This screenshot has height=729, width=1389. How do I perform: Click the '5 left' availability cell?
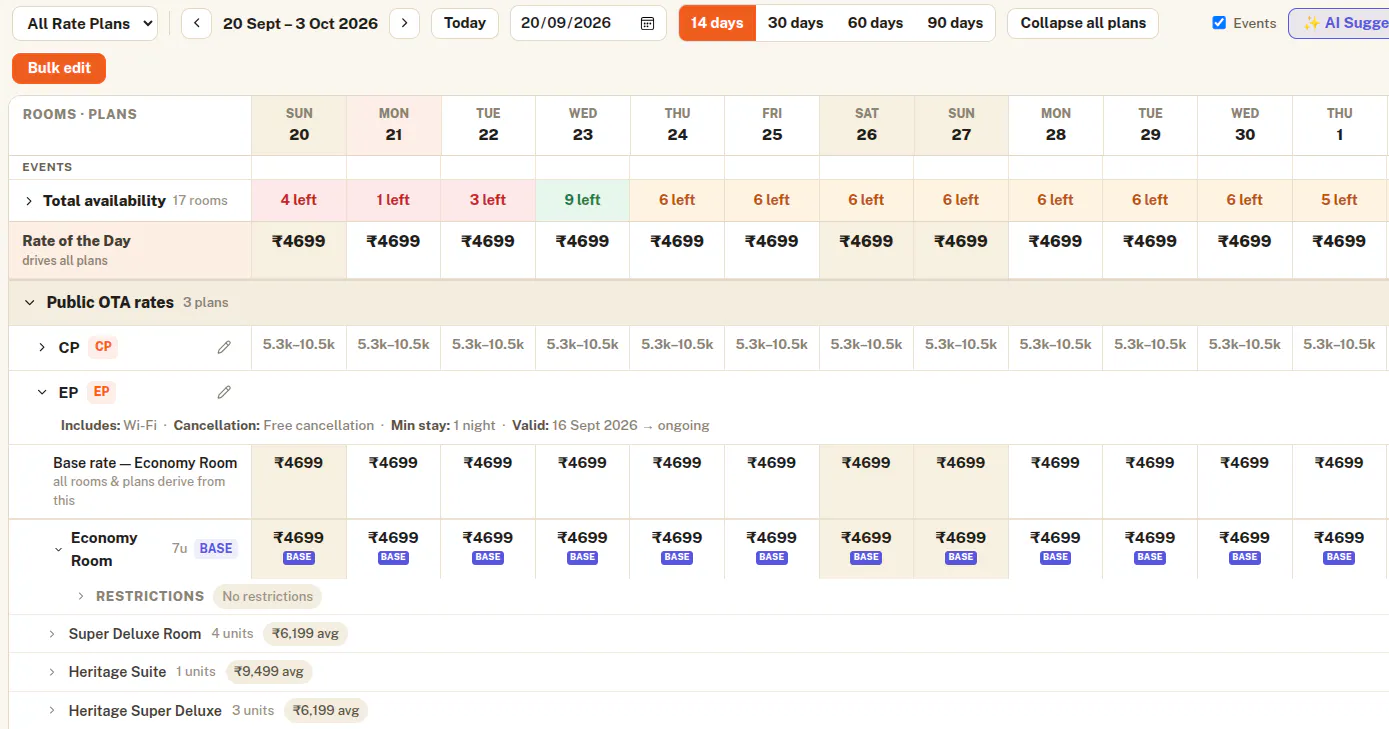[x=1340, y=200]
